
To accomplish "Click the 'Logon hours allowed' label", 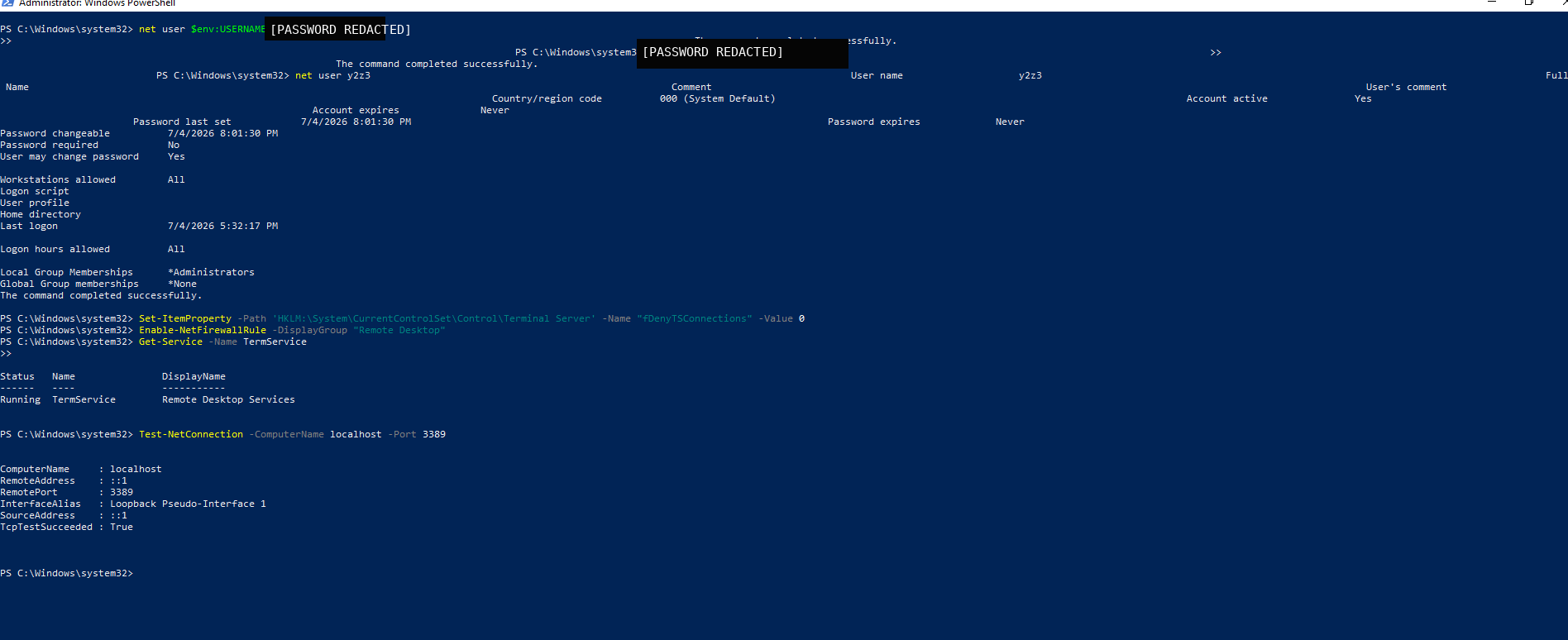I will (55, 249).
